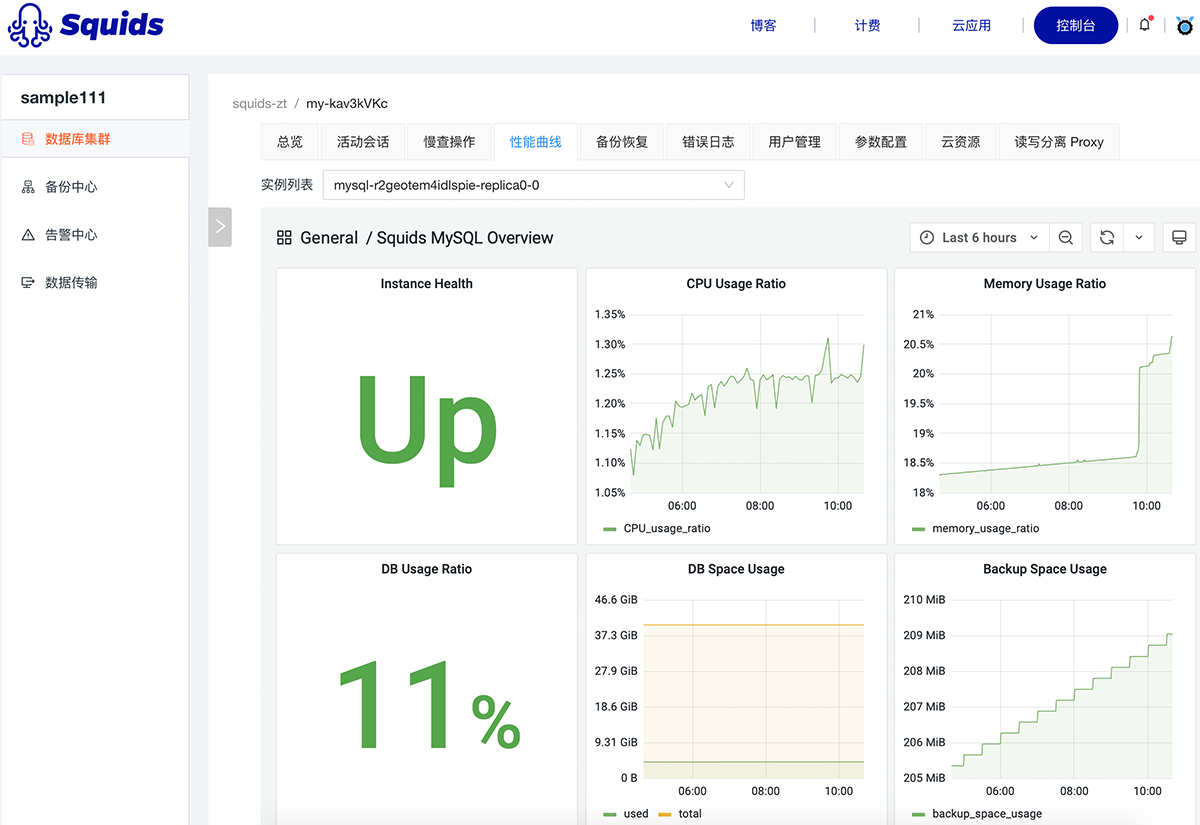Open the Last 6 hours time picker
Viewport: 1200px width, 825px height.
tap(979, 238)
